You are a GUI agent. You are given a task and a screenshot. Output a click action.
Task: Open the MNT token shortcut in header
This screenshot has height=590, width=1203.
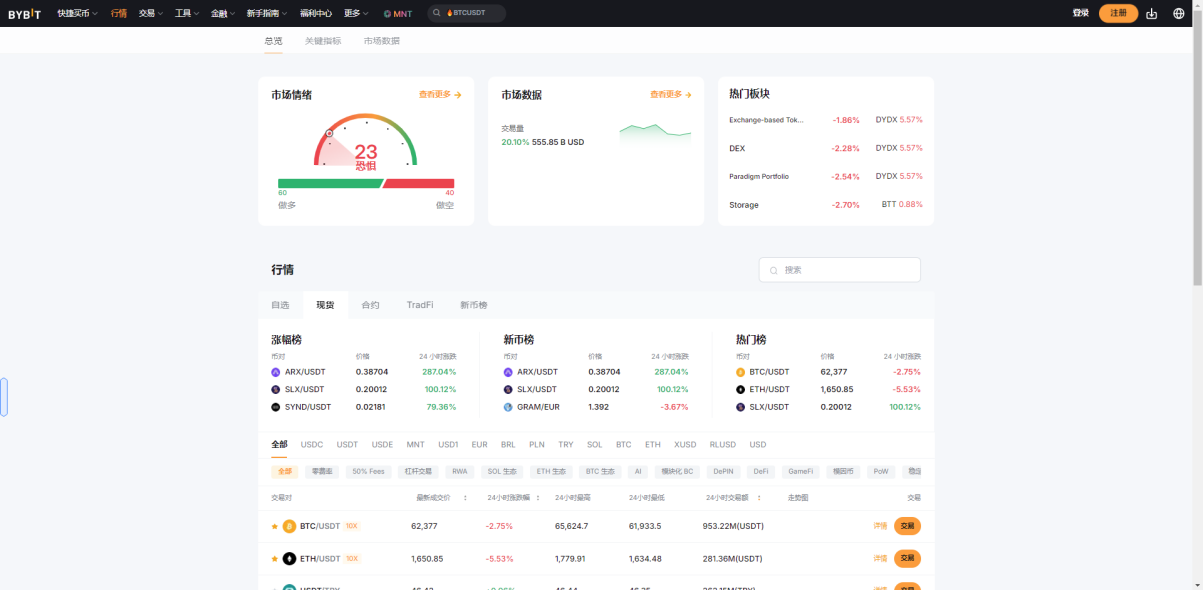398,14
